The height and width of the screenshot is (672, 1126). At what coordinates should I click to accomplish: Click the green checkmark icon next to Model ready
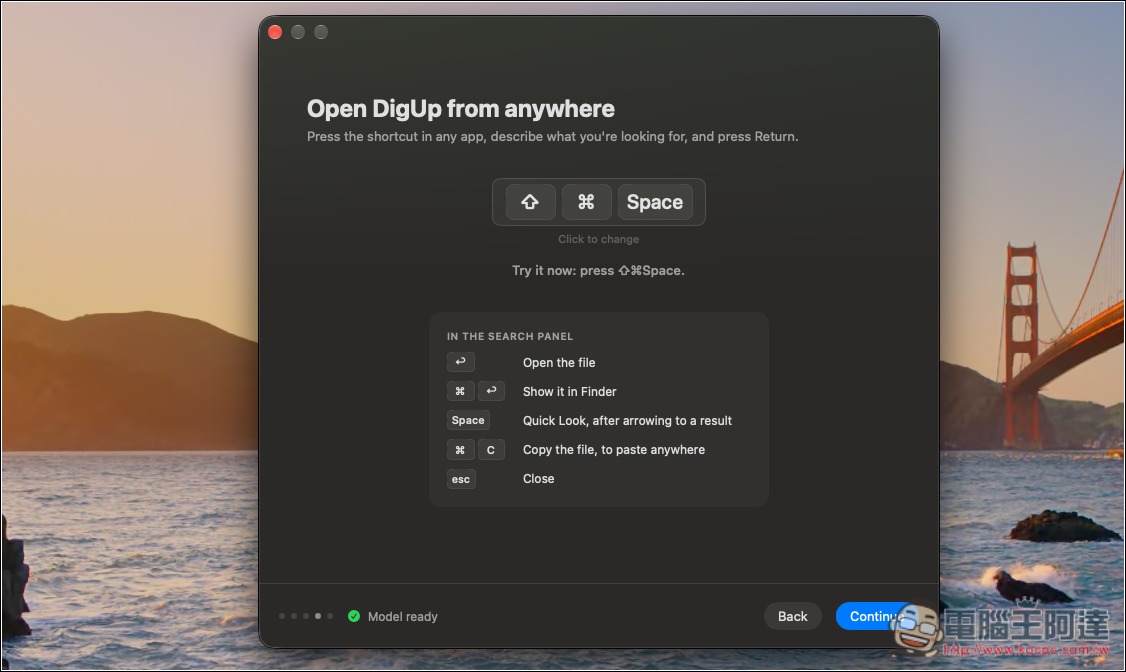point(354,616)
